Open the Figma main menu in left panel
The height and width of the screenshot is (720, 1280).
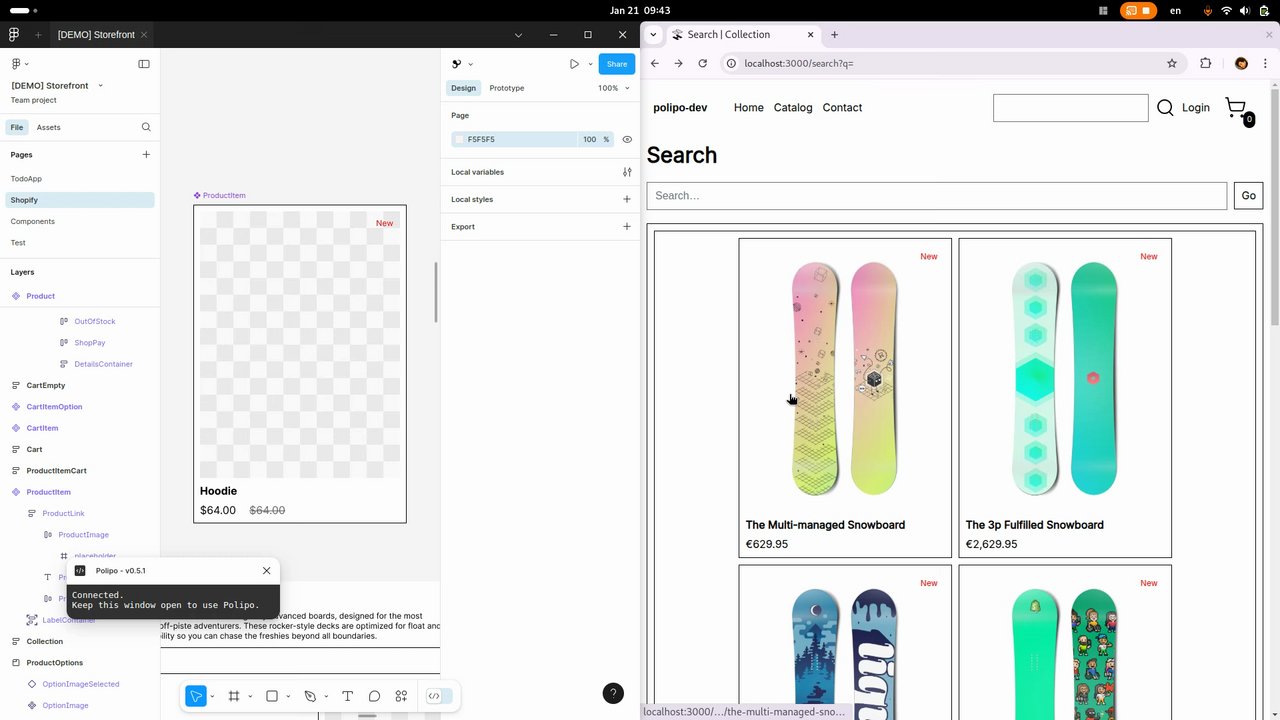coord(19,64)
